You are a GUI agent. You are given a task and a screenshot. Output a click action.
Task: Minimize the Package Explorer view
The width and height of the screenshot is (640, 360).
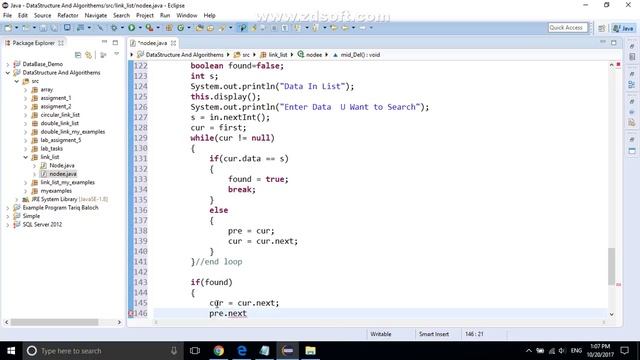[x=104, y=42]
